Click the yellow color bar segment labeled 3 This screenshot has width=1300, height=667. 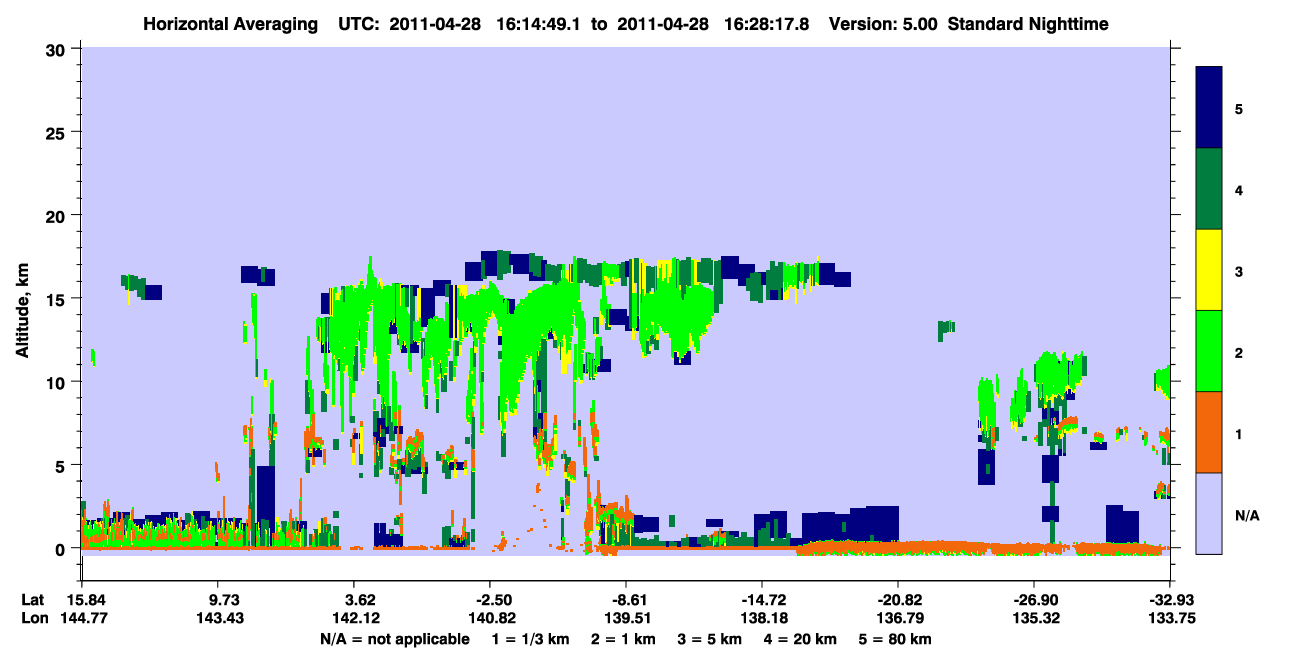pos(1209,270)
